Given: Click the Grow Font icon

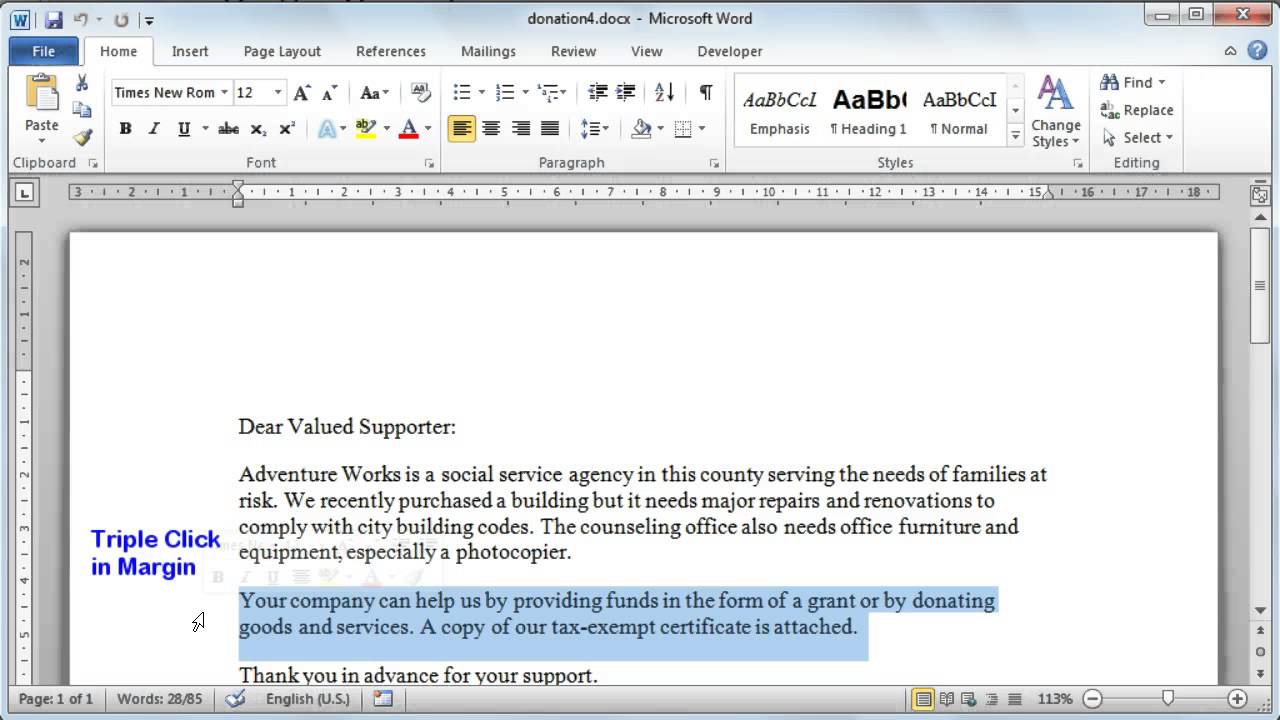Looking at the screenshot, I should (x=302, y=93).
